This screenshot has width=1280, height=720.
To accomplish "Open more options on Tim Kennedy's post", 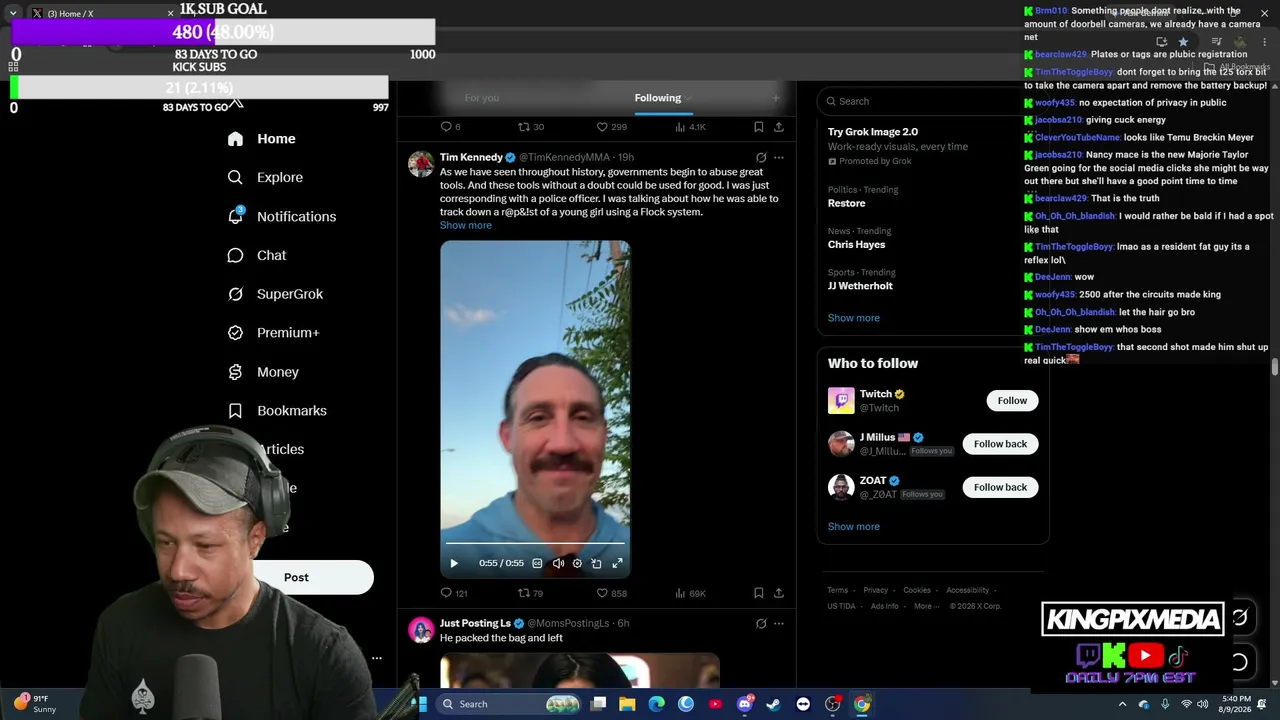I will [779, 157].
